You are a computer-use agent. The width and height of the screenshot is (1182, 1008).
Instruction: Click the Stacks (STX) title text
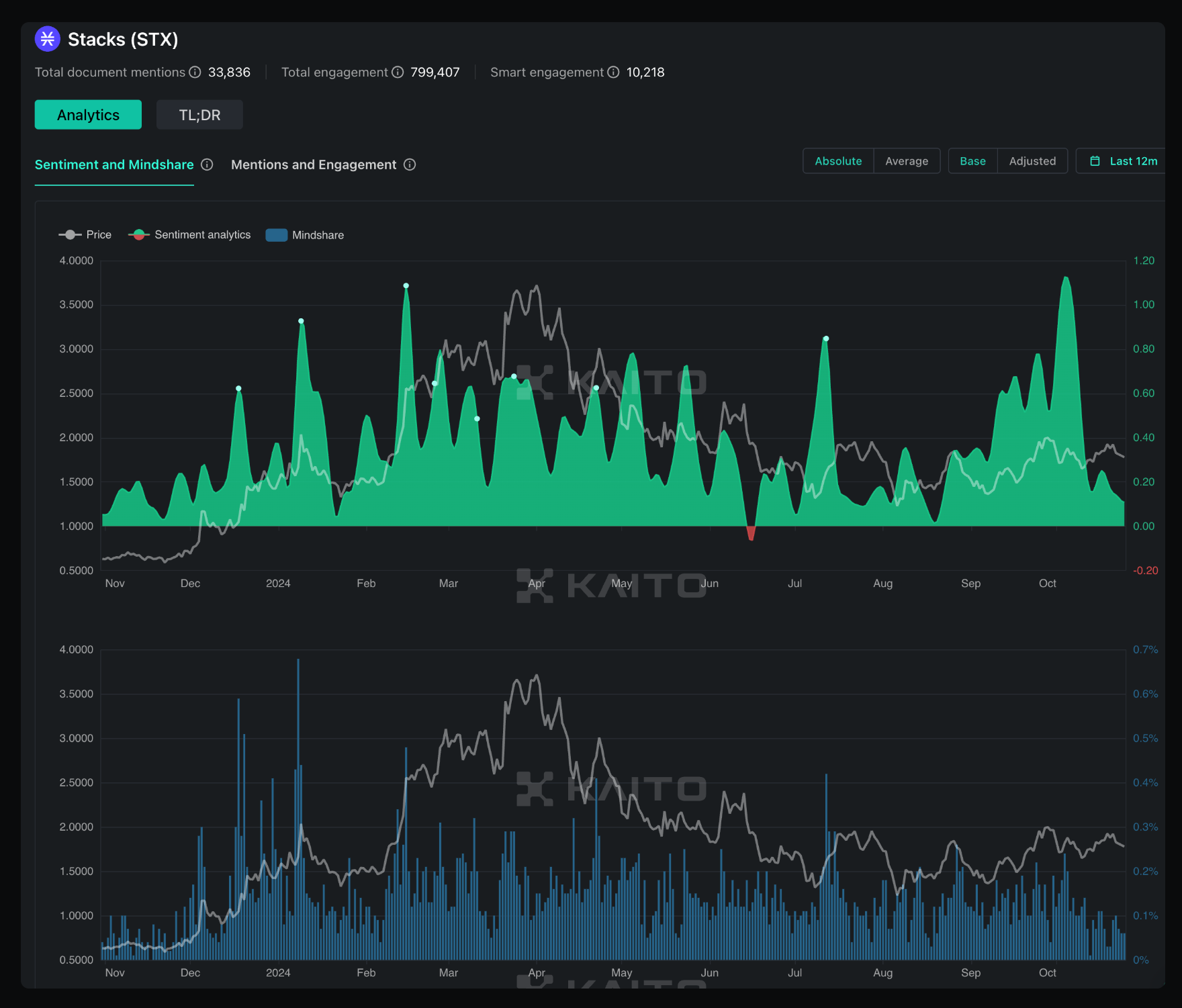123,40
